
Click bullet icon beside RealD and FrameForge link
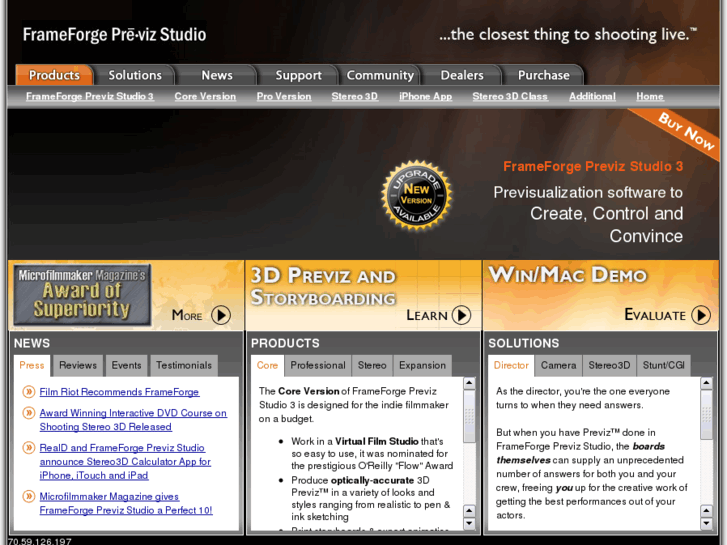pyautogui.click(x=29, y=448)
